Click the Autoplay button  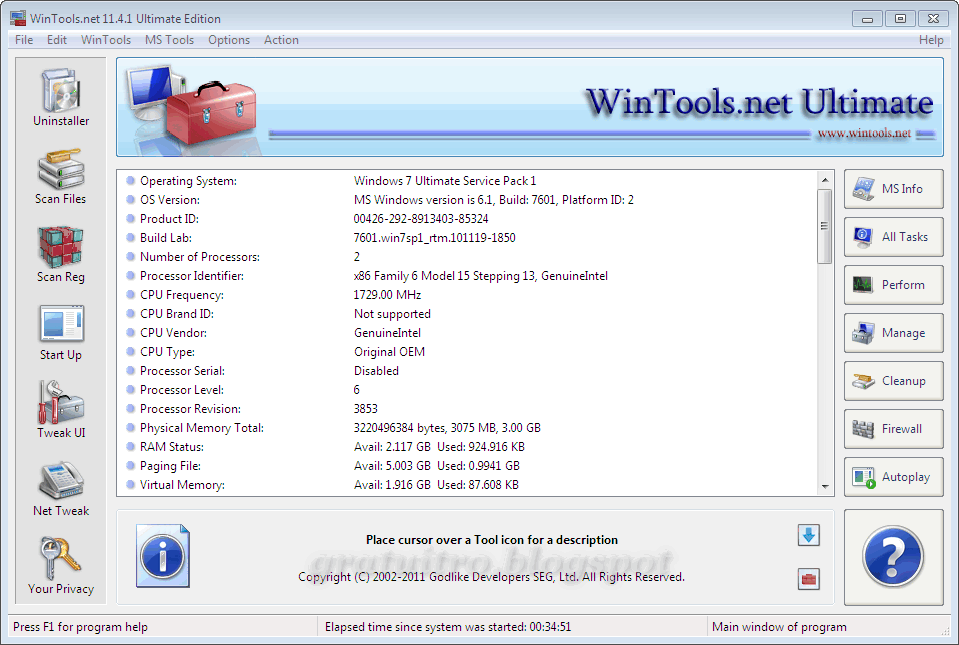(894, 477)
